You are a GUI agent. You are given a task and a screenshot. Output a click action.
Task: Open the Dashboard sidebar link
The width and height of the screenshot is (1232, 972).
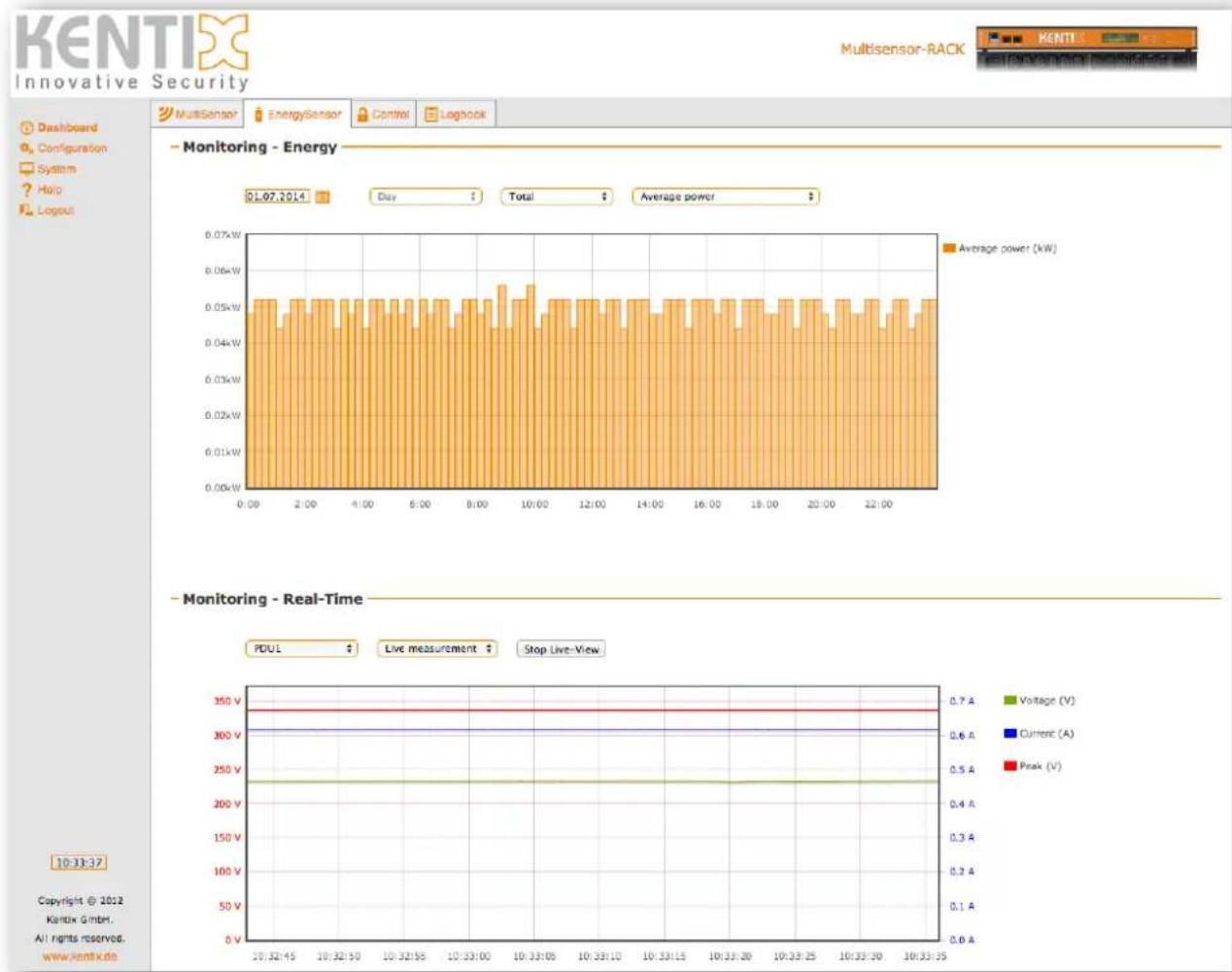tap(67, 127)
